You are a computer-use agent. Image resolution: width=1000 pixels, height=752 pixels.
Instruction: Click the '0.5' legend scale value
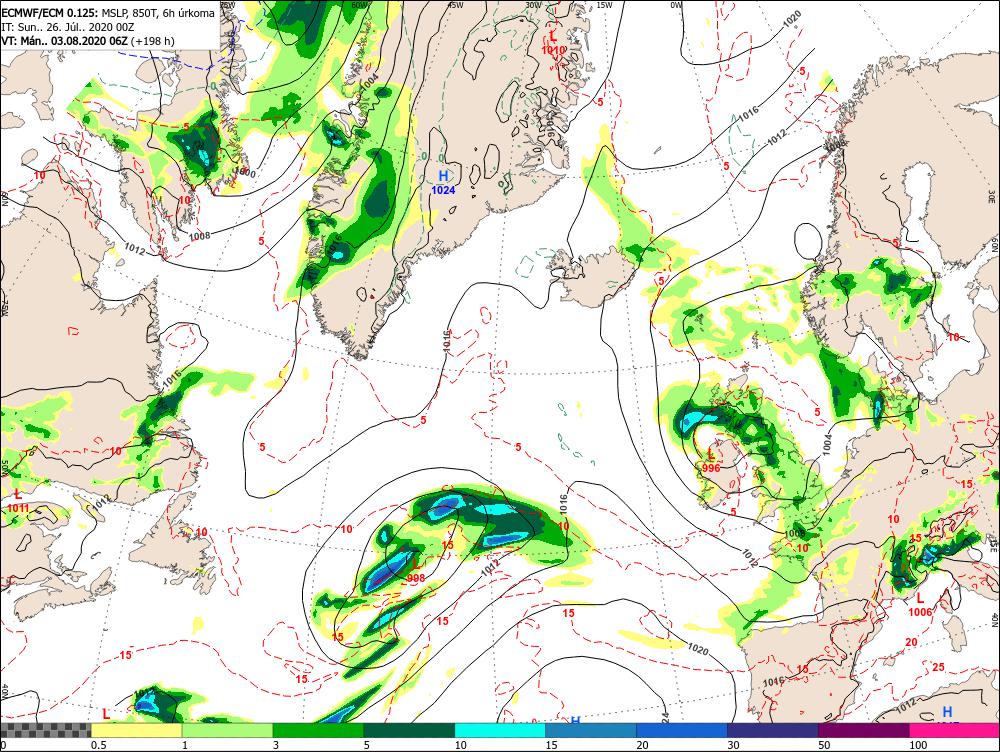tap(98, 745)
